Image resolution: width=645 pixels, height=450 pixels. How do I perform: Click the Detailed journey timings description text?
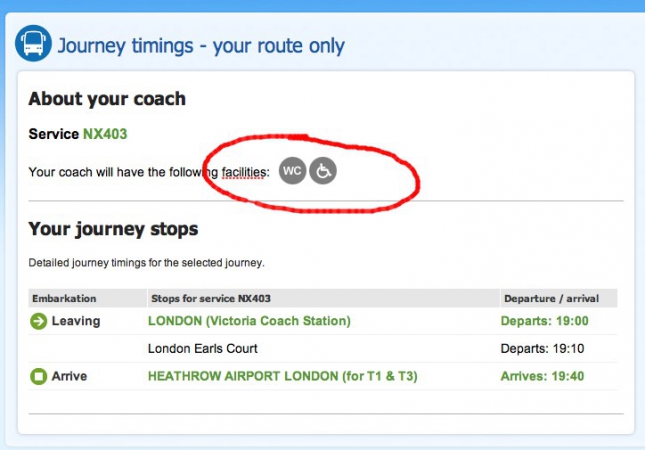pyautogui.click(x=146, y=263)
